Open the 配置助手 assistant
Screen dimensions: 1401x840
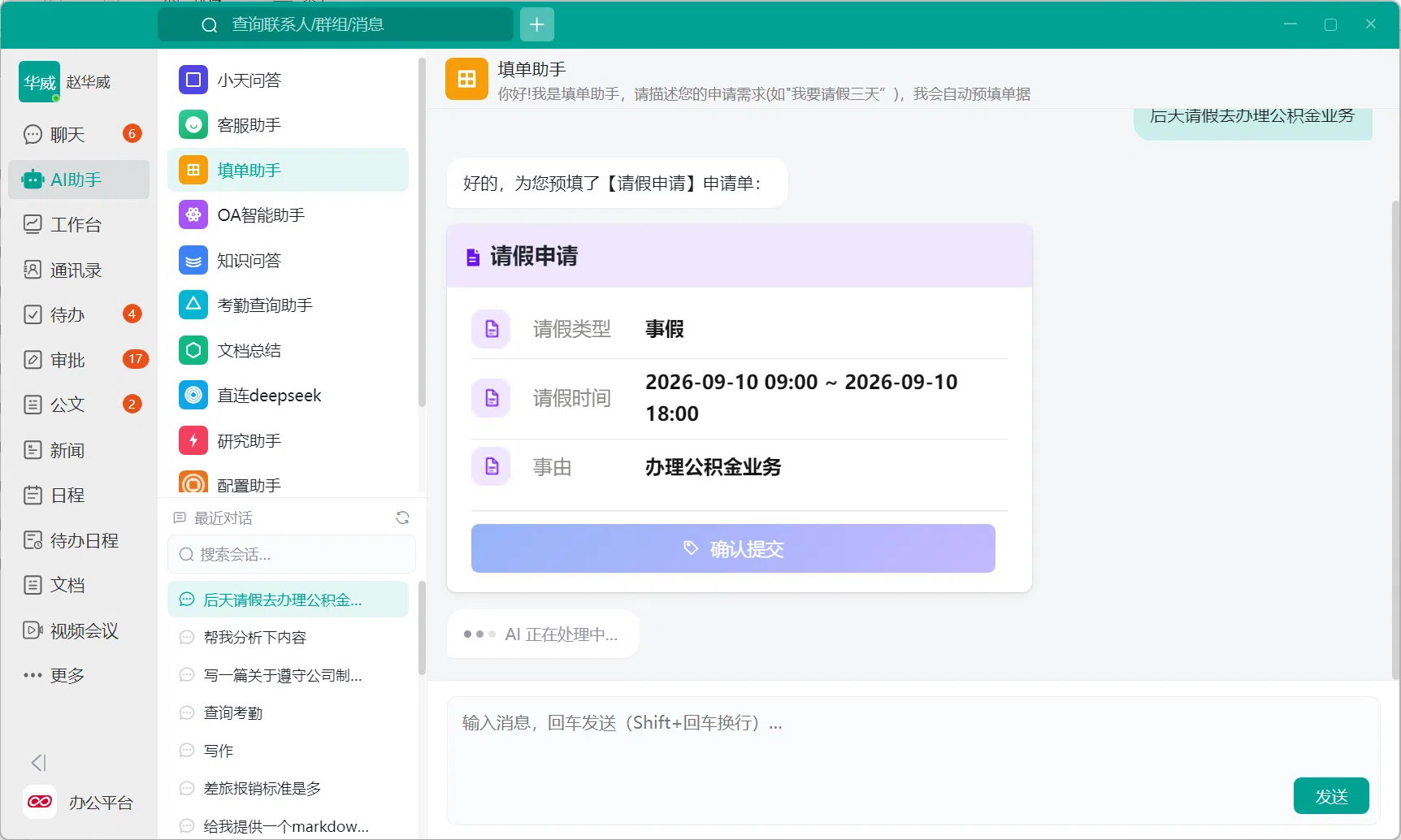288,484
